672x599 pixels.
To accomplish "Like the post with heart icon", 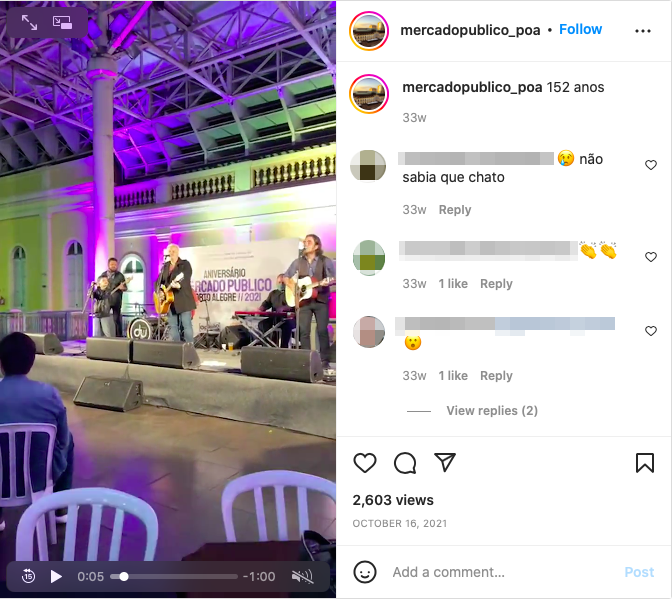I will click(x=365, y=463).
